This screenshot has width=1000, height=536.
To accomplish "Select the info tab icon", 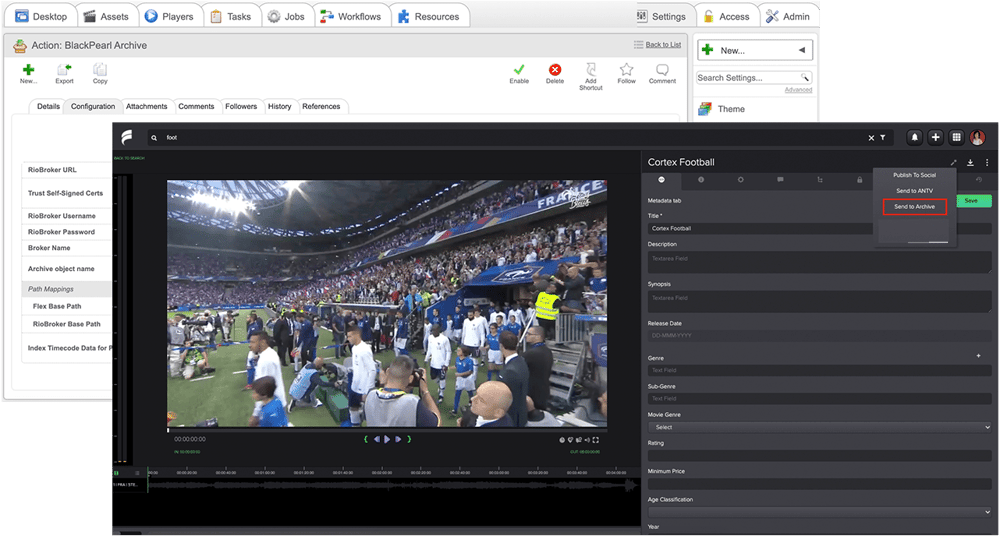I will (x=701, y=181).
